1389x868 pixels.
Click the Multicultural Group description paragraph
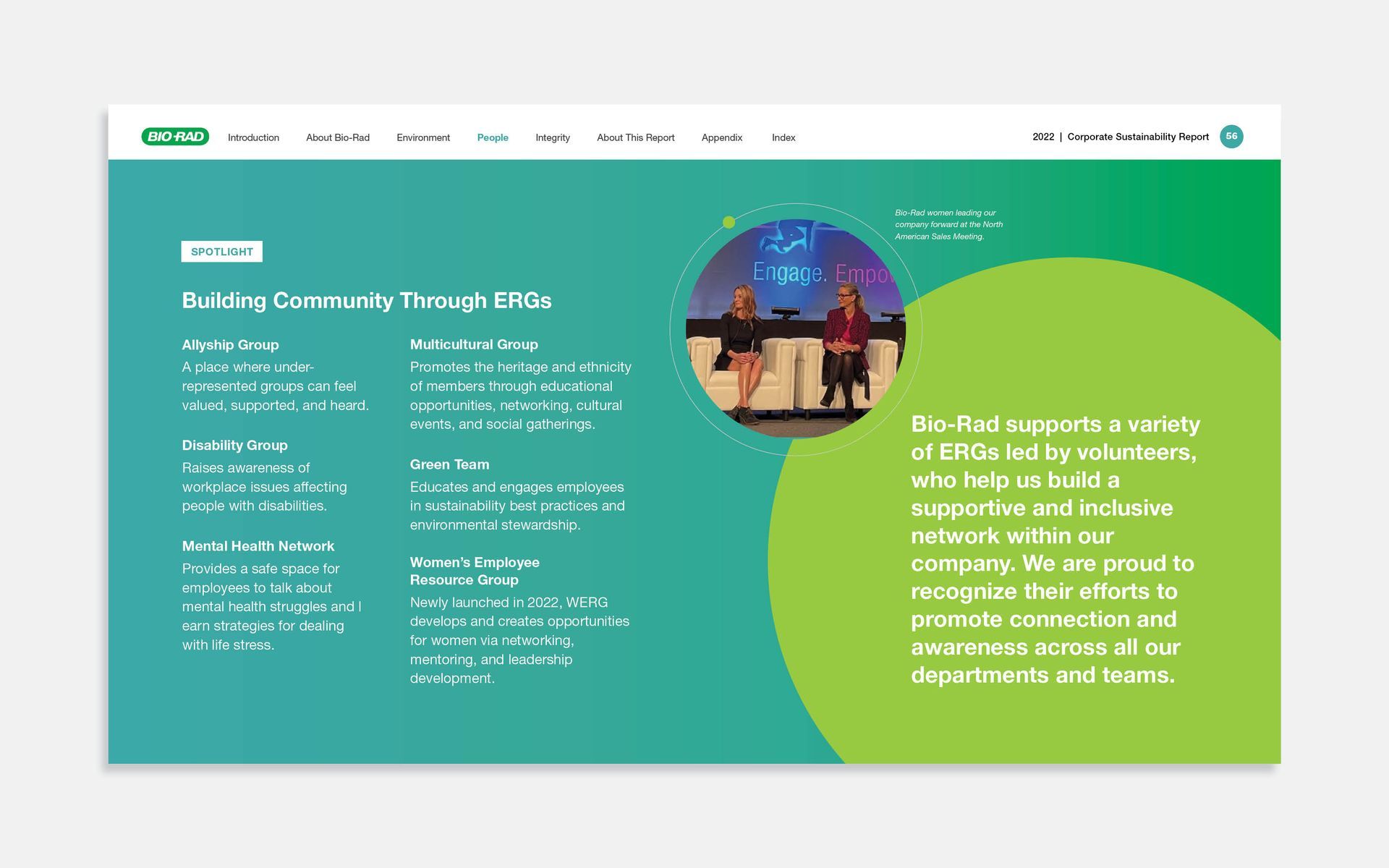(521, 396)
